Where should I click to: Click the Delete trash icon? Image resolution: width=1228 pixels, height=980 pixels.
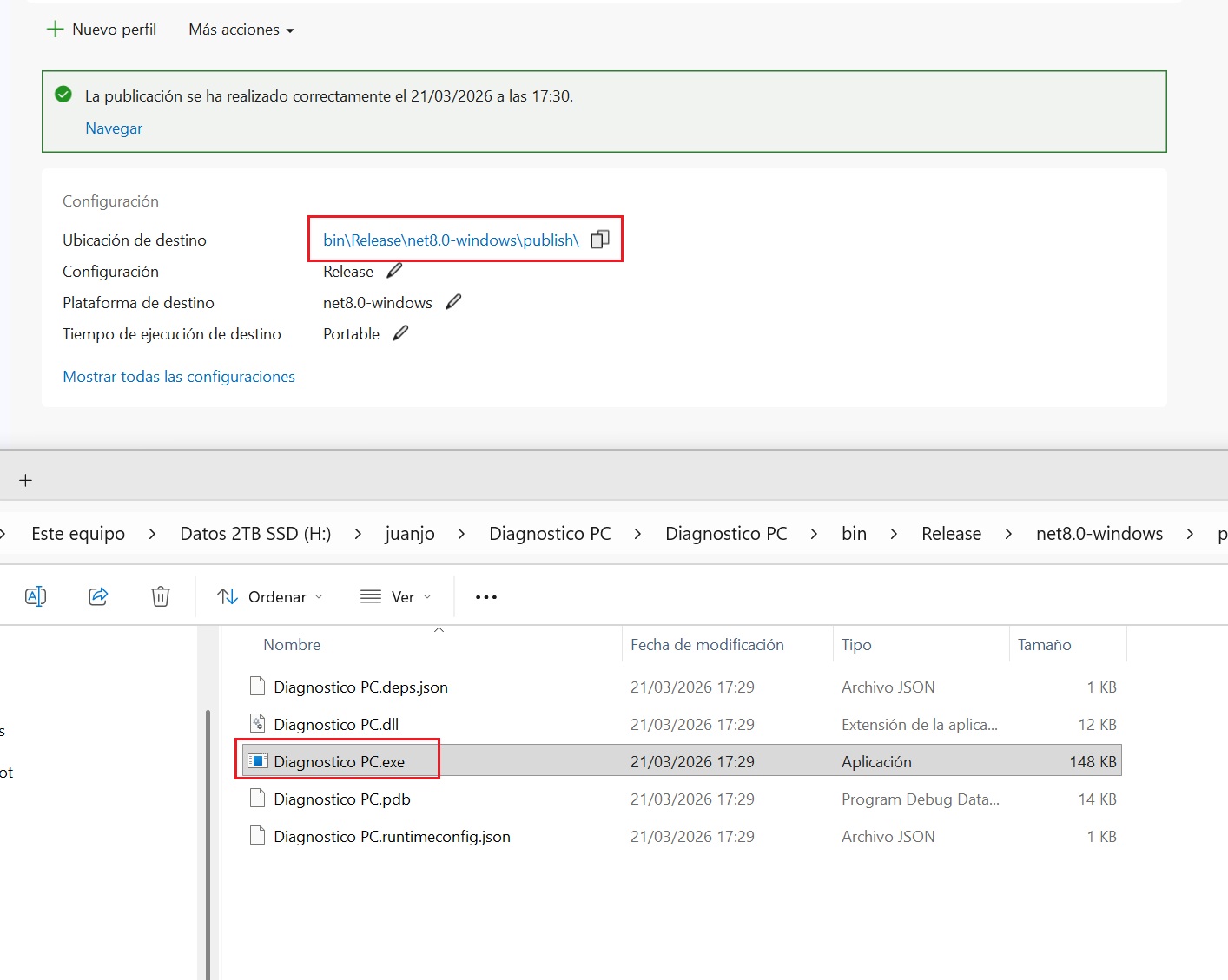click(161, 596)
